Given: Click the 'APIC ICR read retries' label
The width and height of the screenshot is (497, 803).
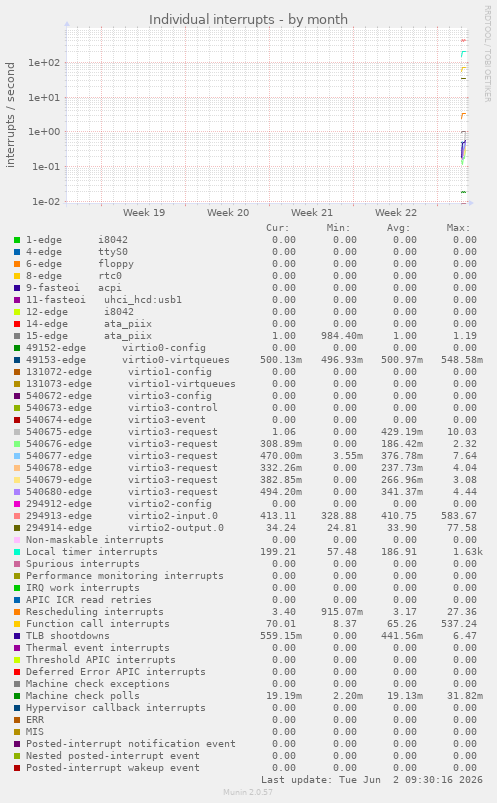Looking at the screenshot, I should coord(89,600).
